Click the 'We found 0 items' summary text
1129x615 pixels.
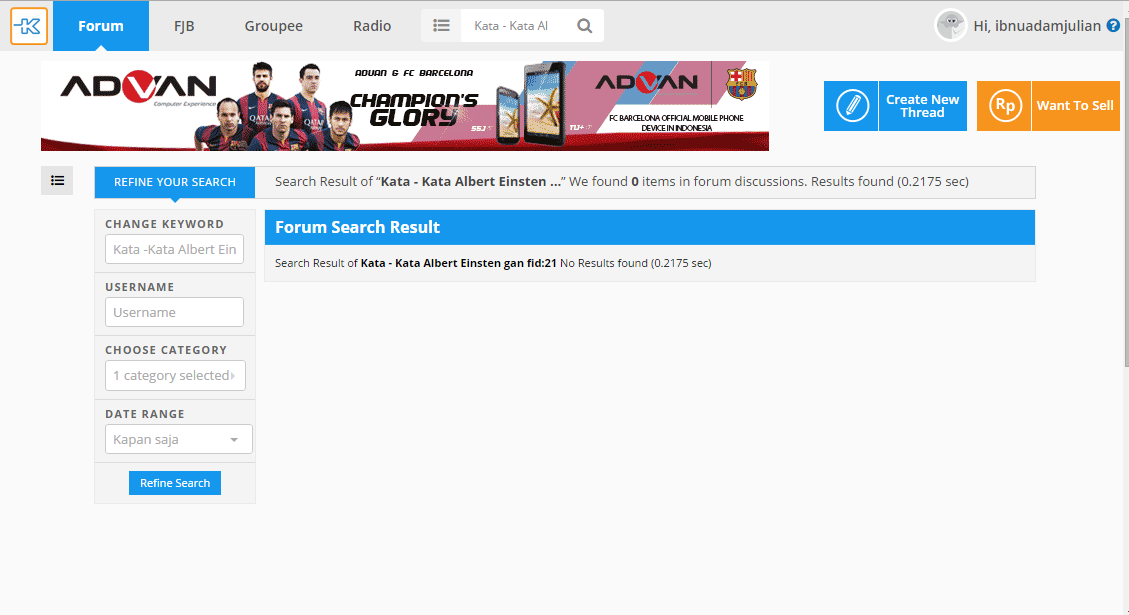point(687,181)
